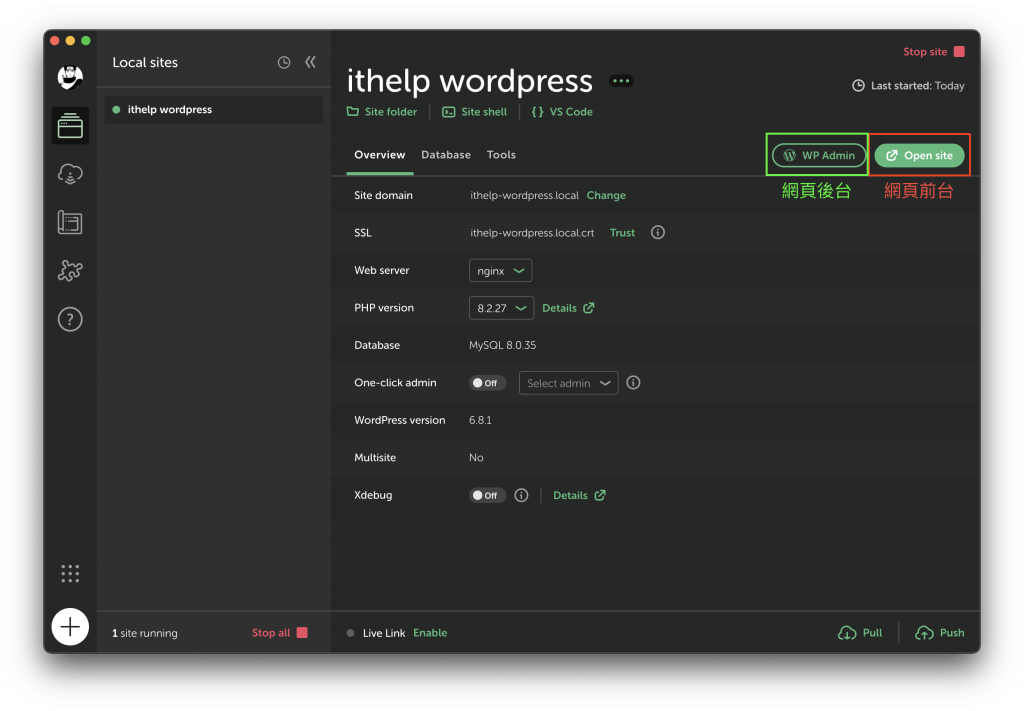Click the ithelp-wordpress.local domain text
The image size is (1024, 711).
pos(524,195)
